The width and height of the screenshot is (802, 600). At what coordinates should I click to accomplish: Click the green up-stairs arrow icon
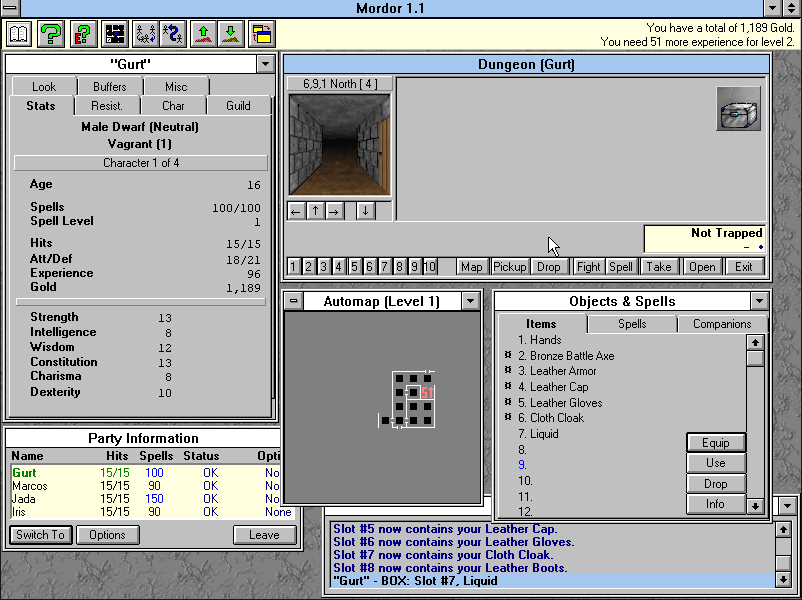click(201, 33)
